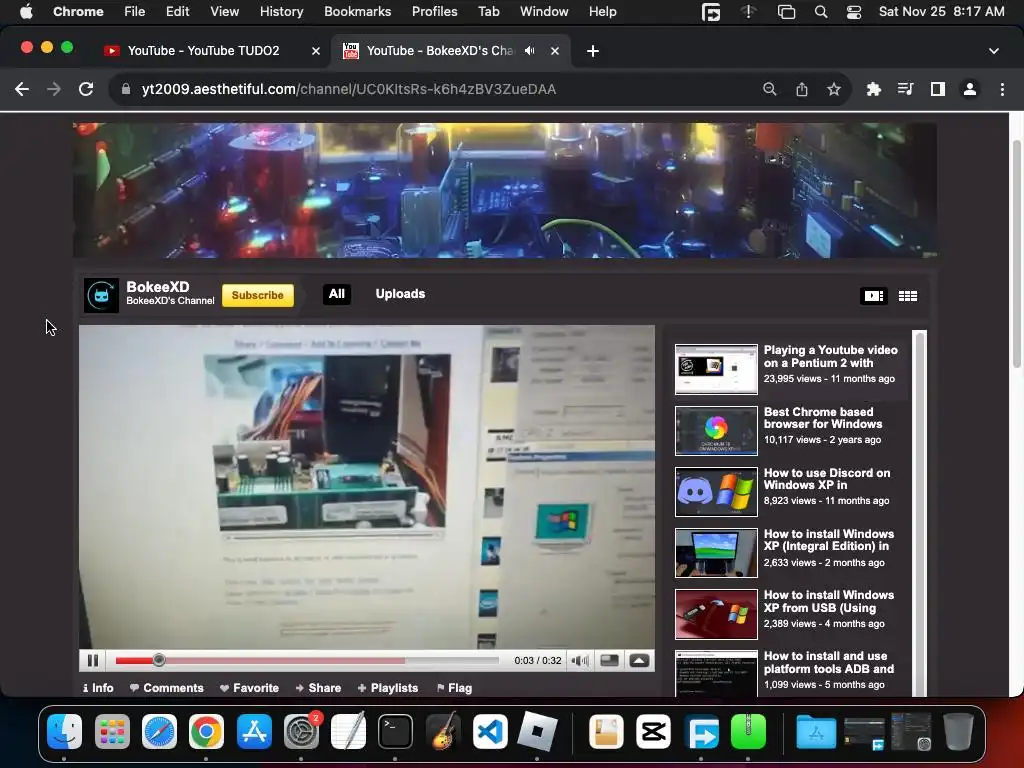Open App Store from the Dock
The width and height of the screenshot is (1024, 768).
[x=253, y=731]
